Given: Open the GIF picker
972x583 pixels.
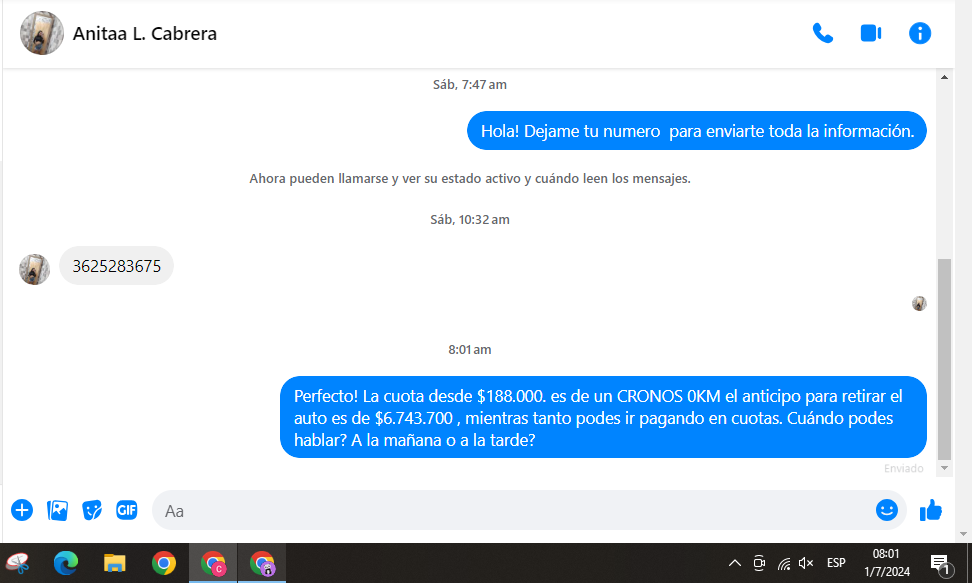Looking at the screenshot, I should pos(126,510).
